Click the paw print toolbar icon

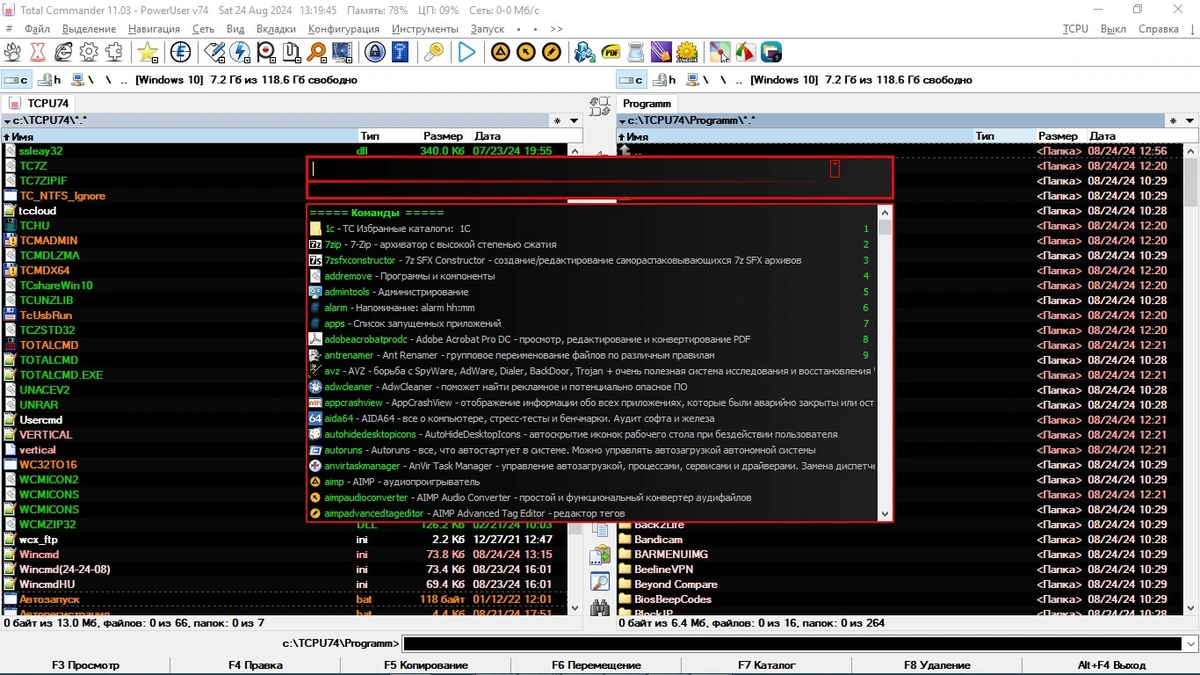click(x=13, y=52)
